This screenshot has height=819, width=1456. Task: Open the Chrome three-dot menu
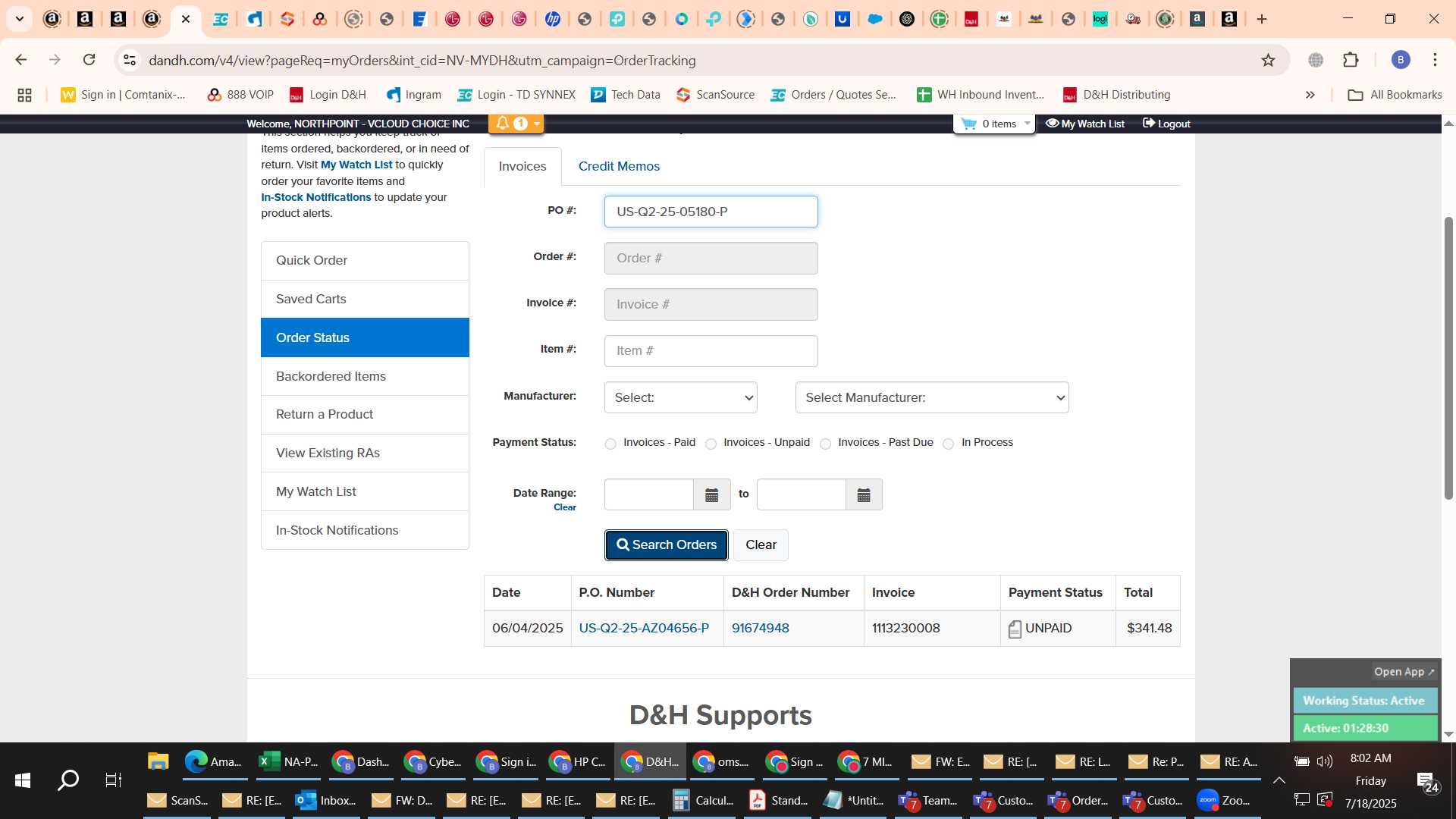[1435, 60]
